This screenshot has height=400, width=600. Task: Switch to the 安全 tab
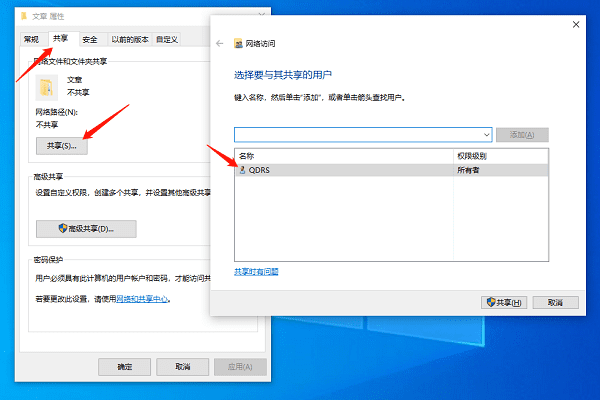pos(90,39)
